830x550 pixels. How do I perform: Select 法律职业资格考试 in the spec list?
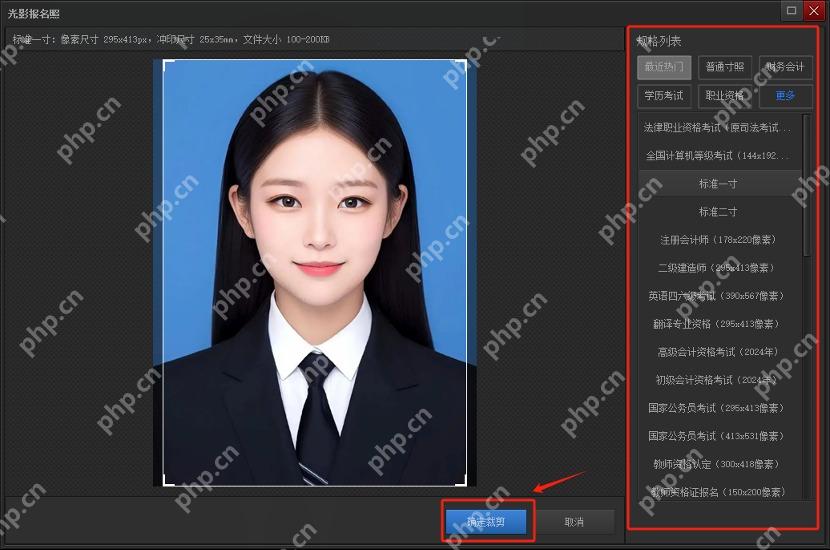[x=719, y=128]
